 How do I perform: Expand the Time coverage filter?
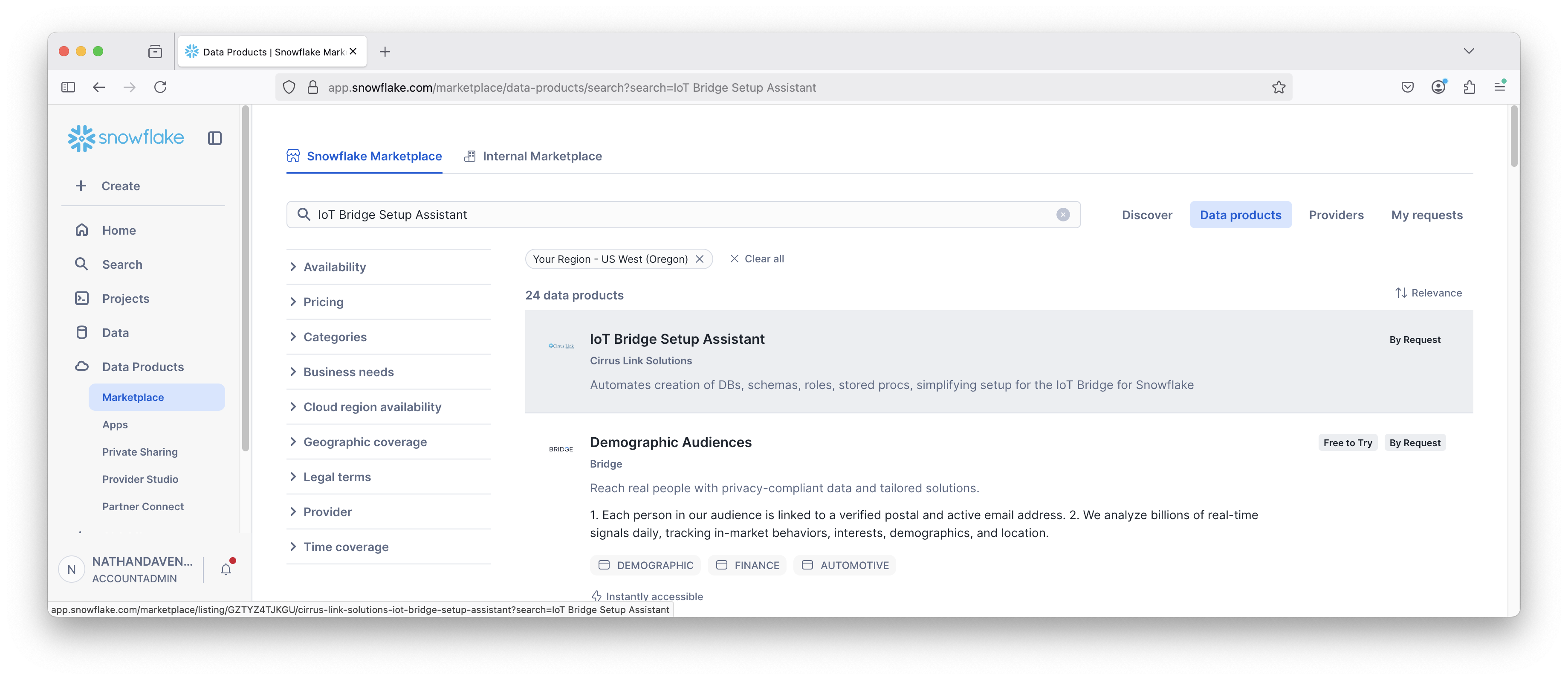(388, 547)
